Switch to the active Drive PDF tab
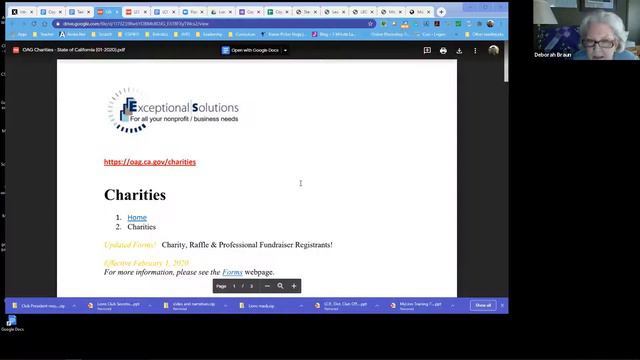This screenshot has height=360, width=640. pyautogui.click(x=107, y=12)
